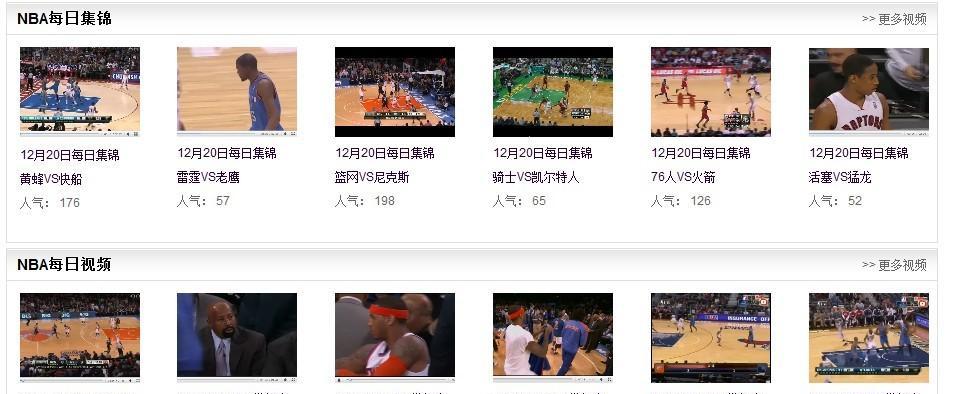Open NBA每日视频 thumbnail of coach in suit
Image resolution: width=956 pixels, height=394 pixels.
click(237, 338)
